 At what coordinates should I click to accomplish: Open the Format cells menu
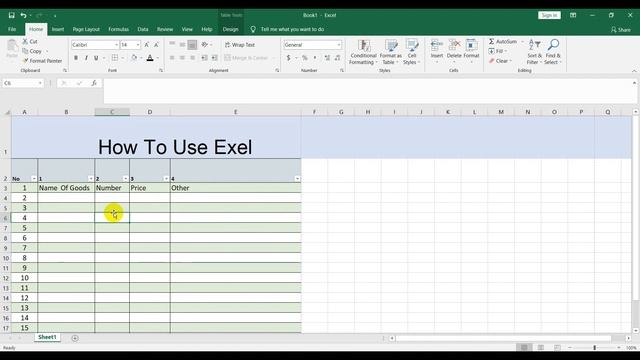[x=471, y=51]
